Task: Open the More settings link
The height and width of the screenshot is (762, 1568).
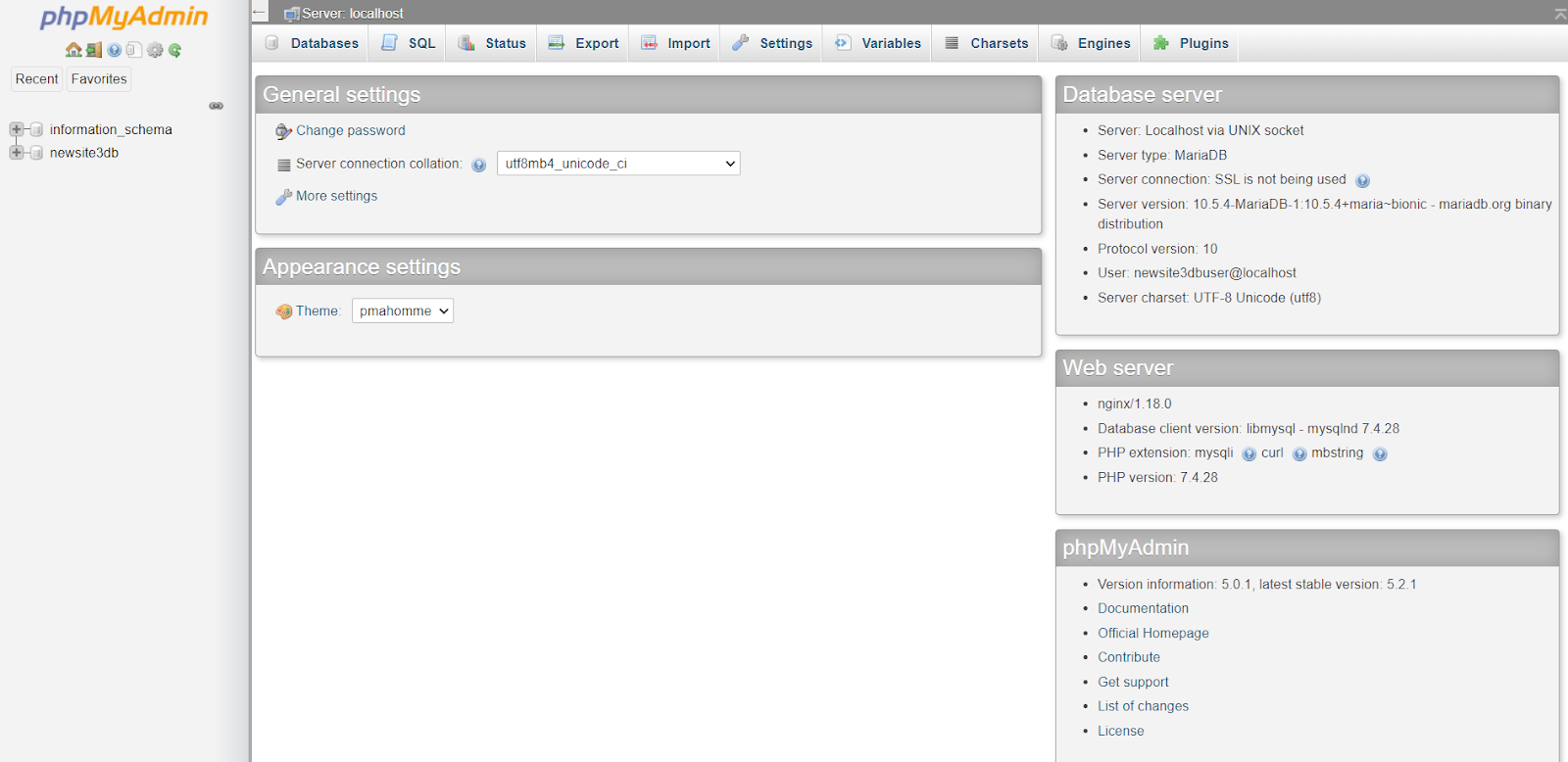Action: coord(336,196)
